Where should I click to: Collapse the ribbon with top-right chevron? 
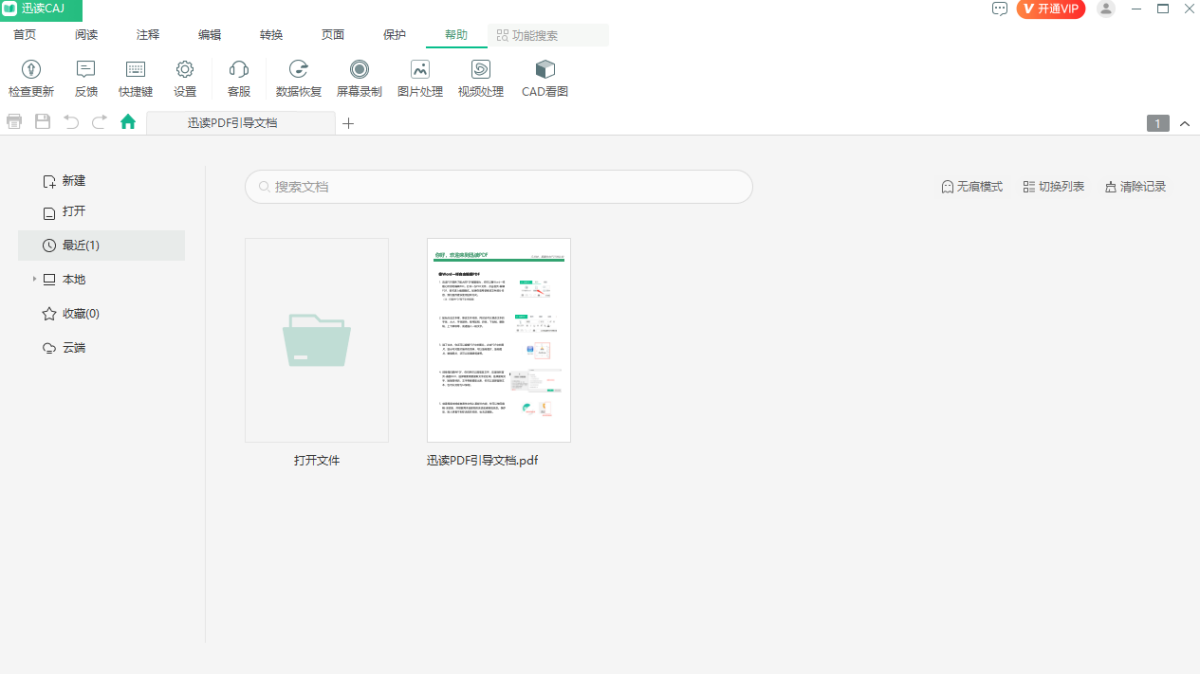click(1185, 123)
